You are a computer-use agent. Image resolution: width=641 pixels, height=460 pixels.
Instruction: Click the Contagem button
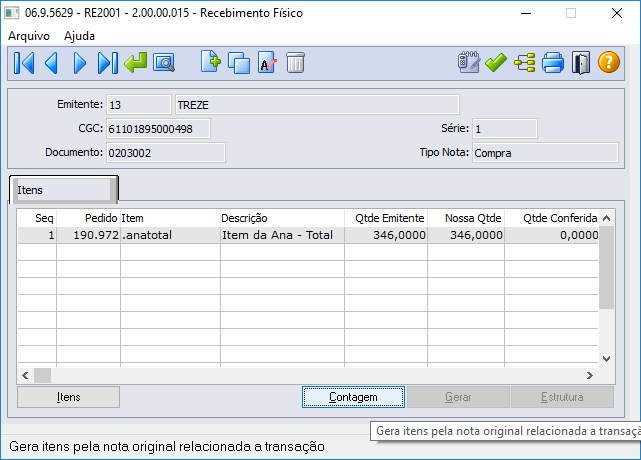353,397
